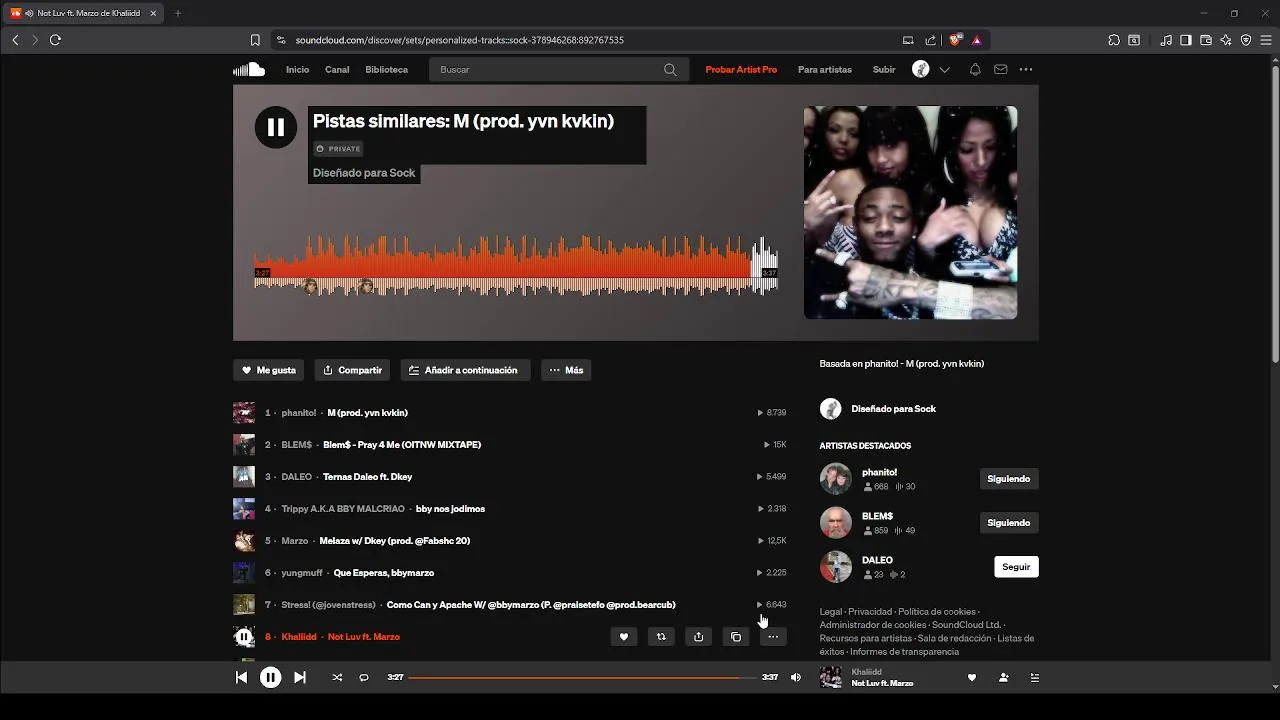Skip to the next track in player bar
Image resolution: width=1280 pixels, height=720 pixels.
point(299,677)
